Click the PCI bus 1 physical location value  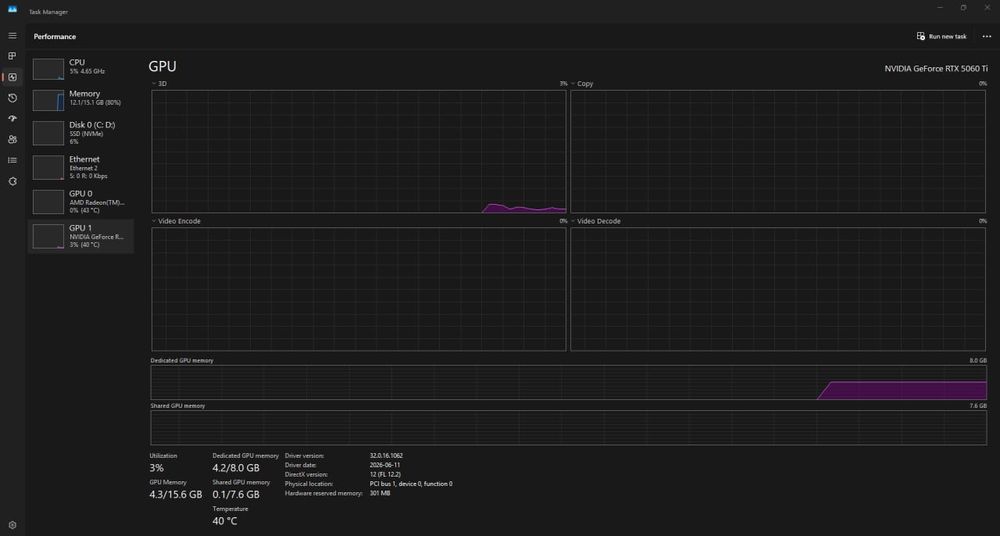411,484
